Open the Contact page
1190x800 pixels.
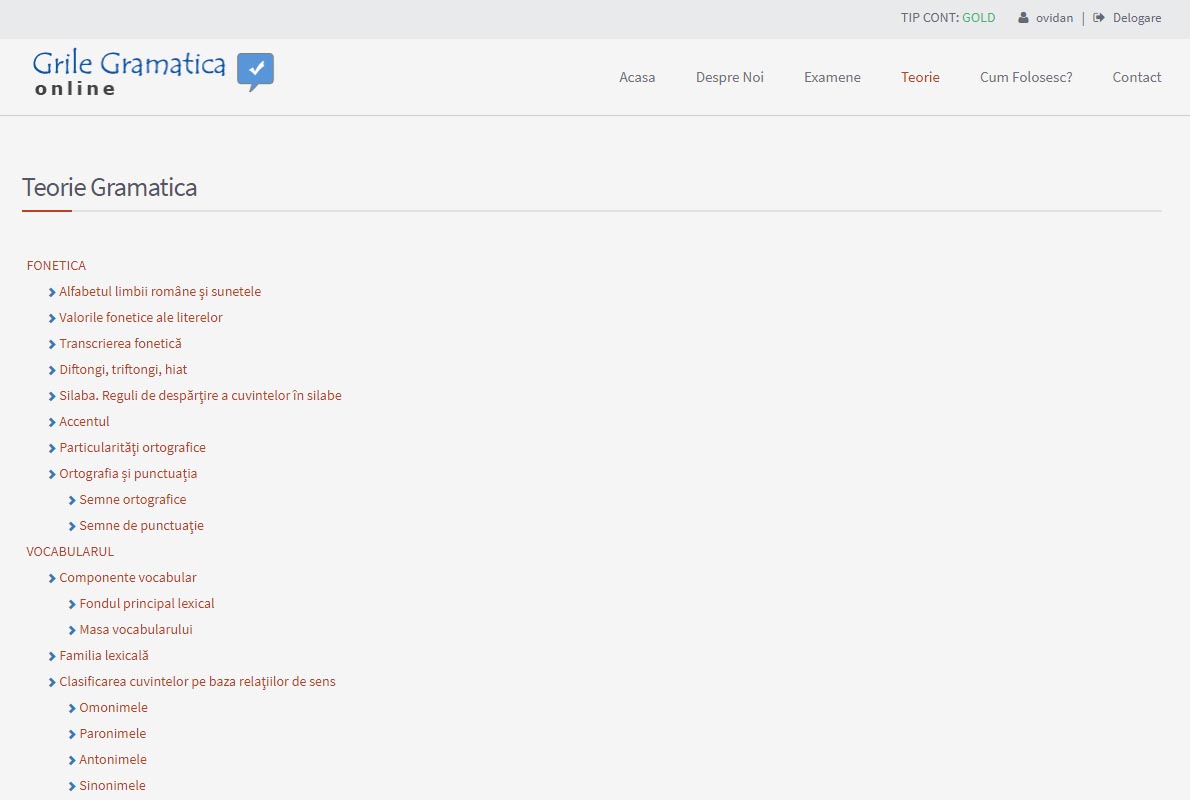(x=1137, y=77)
